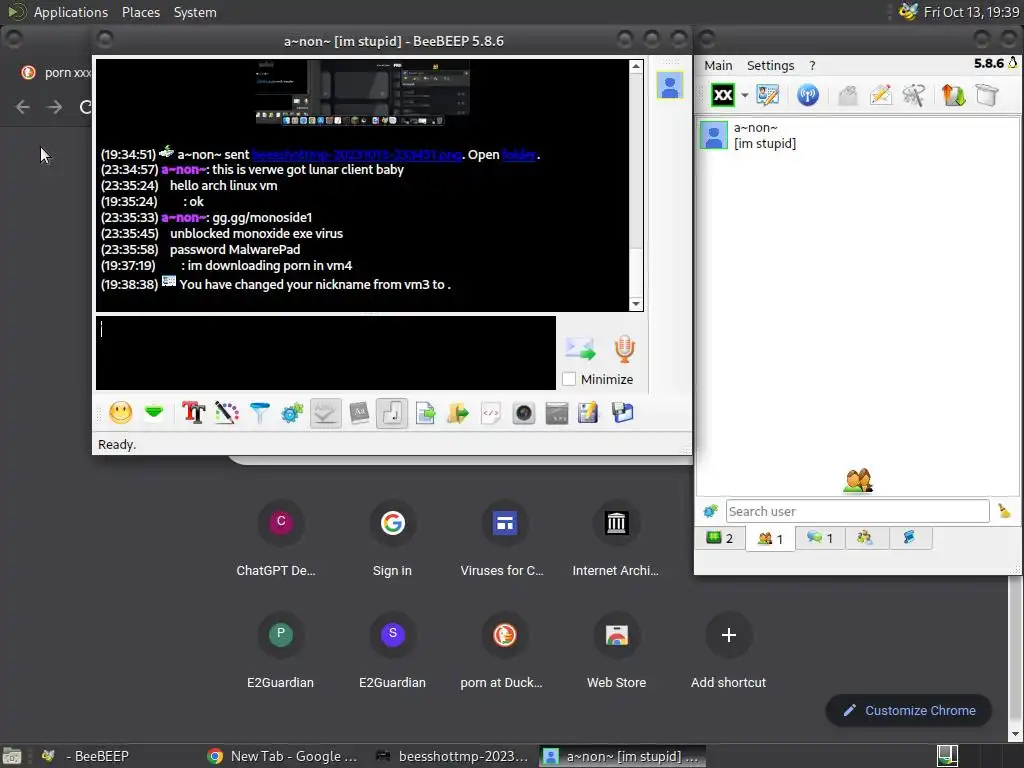This screenshot has width=1024, height=768.
Task: Open the Internet Archi... shortcut
Action: (616, 537)
